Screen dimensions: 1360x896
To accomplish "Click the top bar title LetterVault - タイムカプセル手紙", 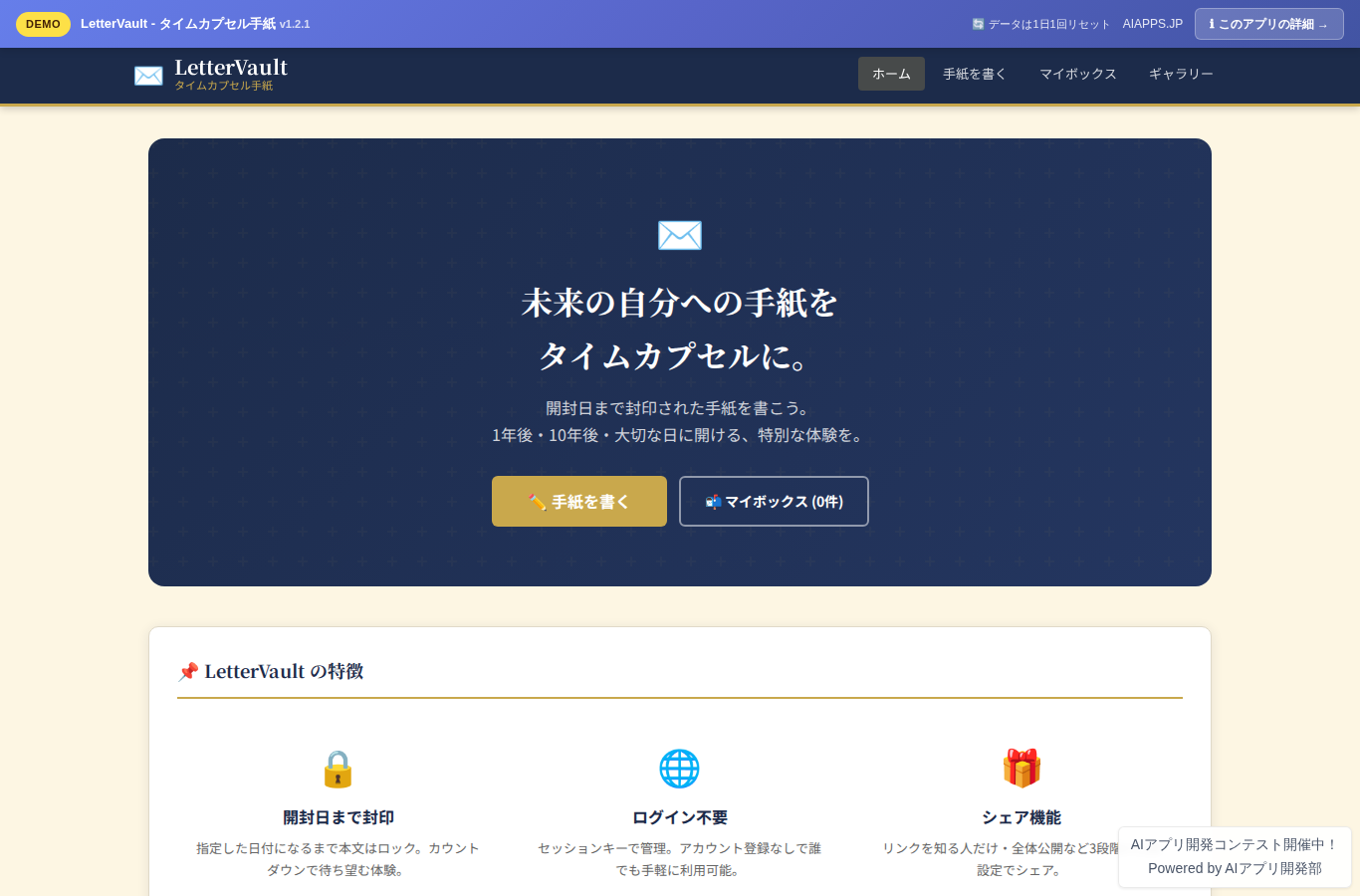I will (x=178, y=24).
